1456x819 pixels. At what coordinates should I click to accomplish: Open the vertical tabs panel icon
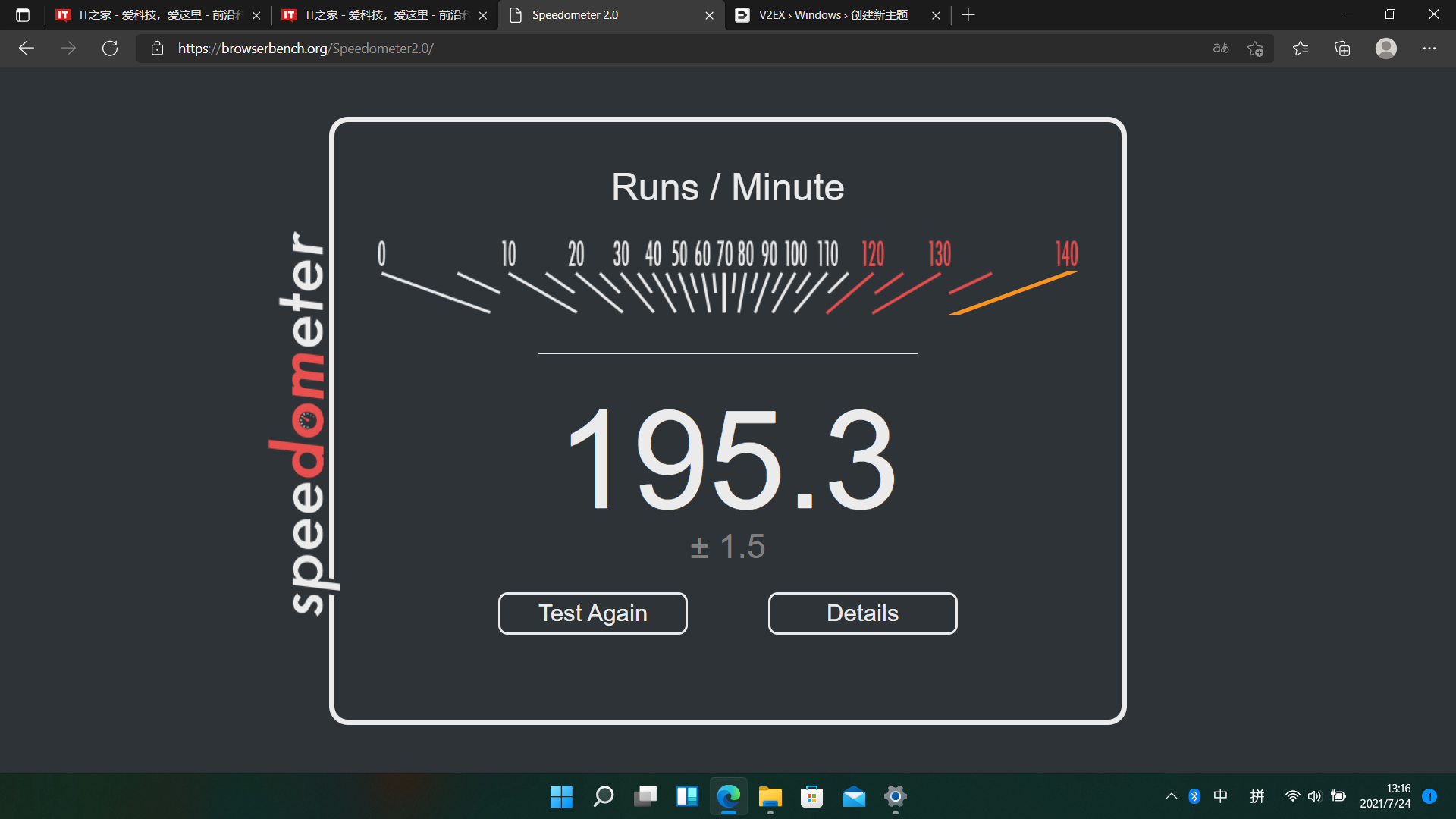23,15
